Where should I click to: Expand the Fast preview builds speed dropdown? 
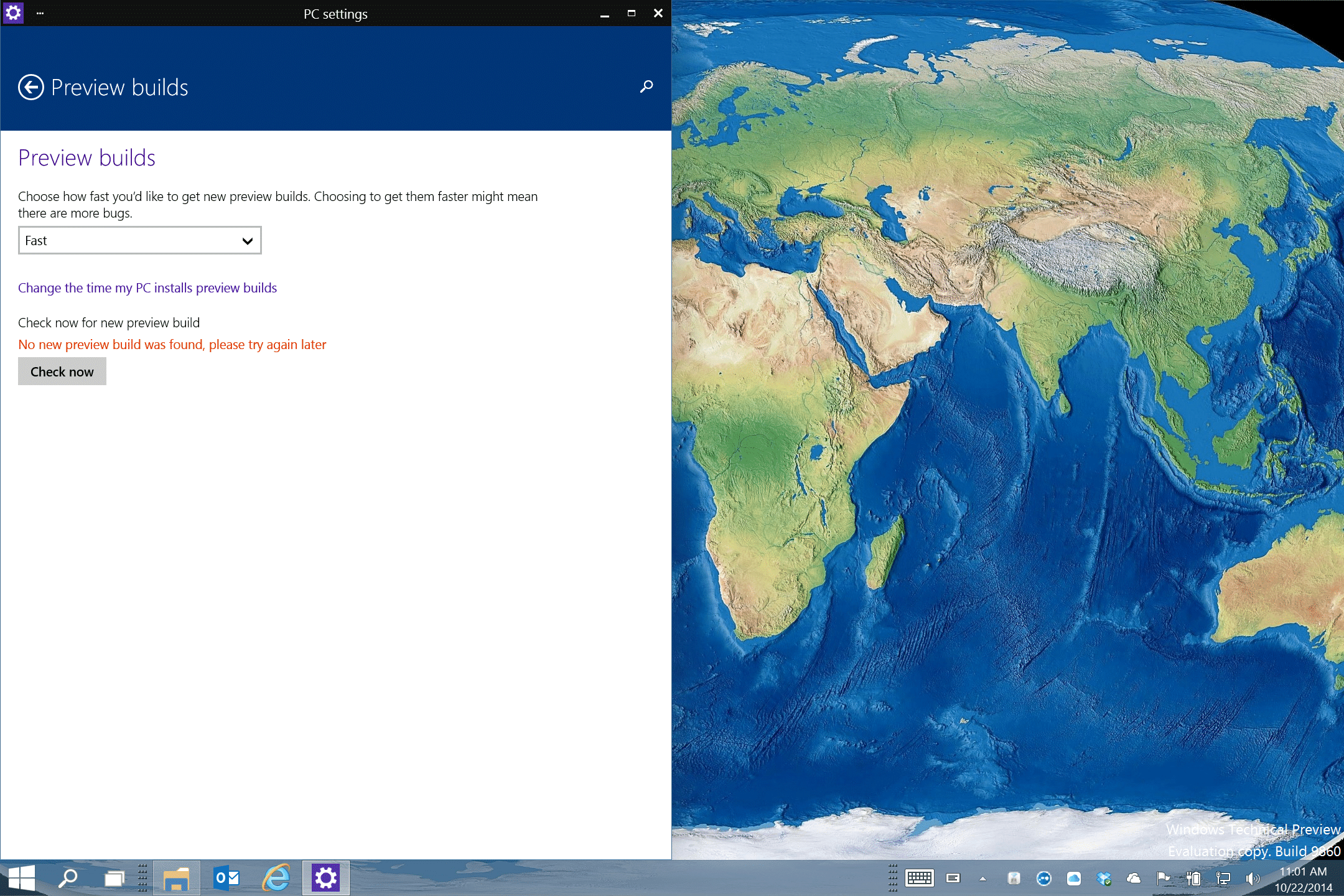coord(139,240)
